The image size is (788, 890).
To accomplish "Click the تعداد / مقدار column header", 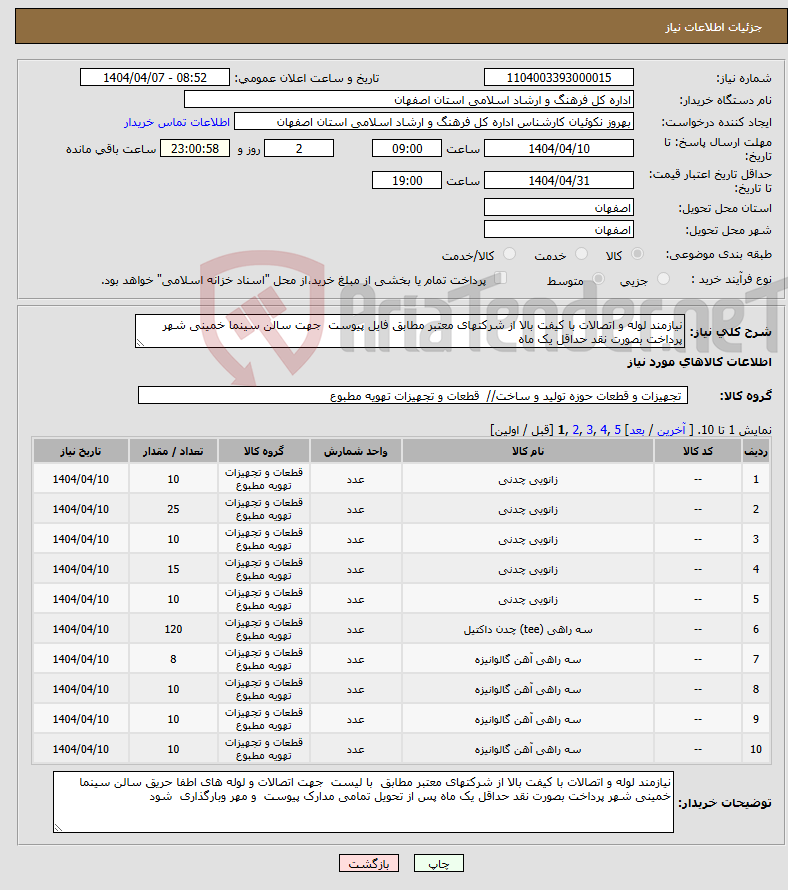I will coord(173,451).
